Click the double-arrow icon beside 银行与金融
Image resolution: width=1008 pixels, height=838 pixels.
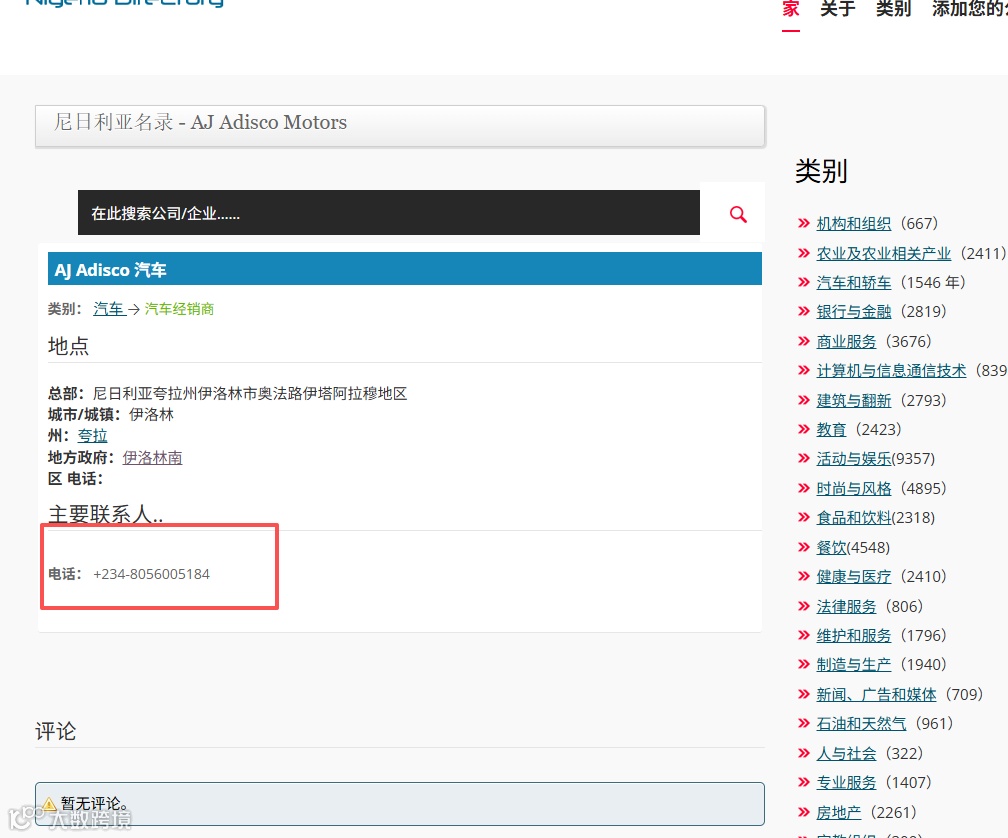click(x=804, y=312)
